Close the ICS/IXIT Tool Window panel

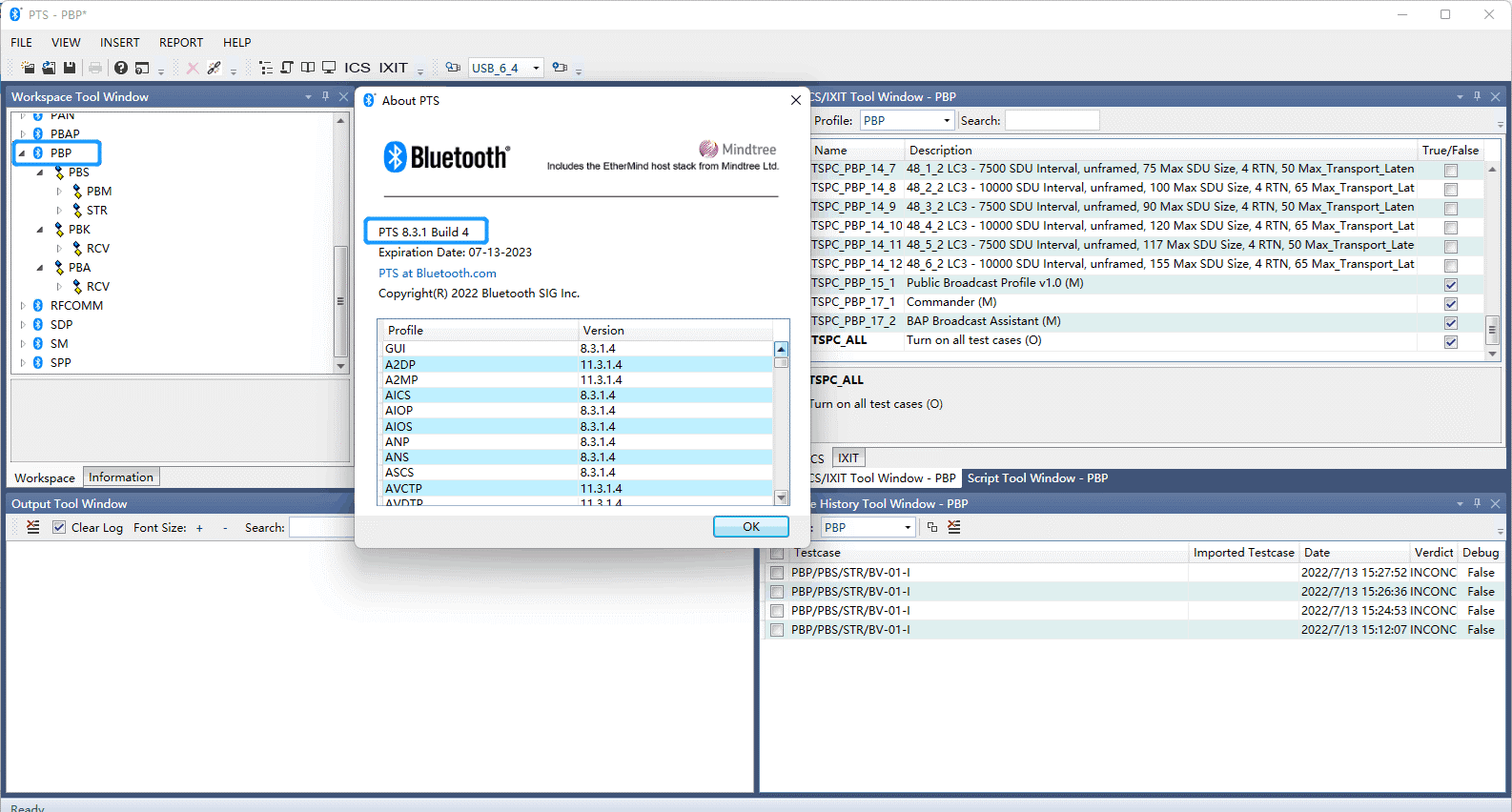point(1496,96)
